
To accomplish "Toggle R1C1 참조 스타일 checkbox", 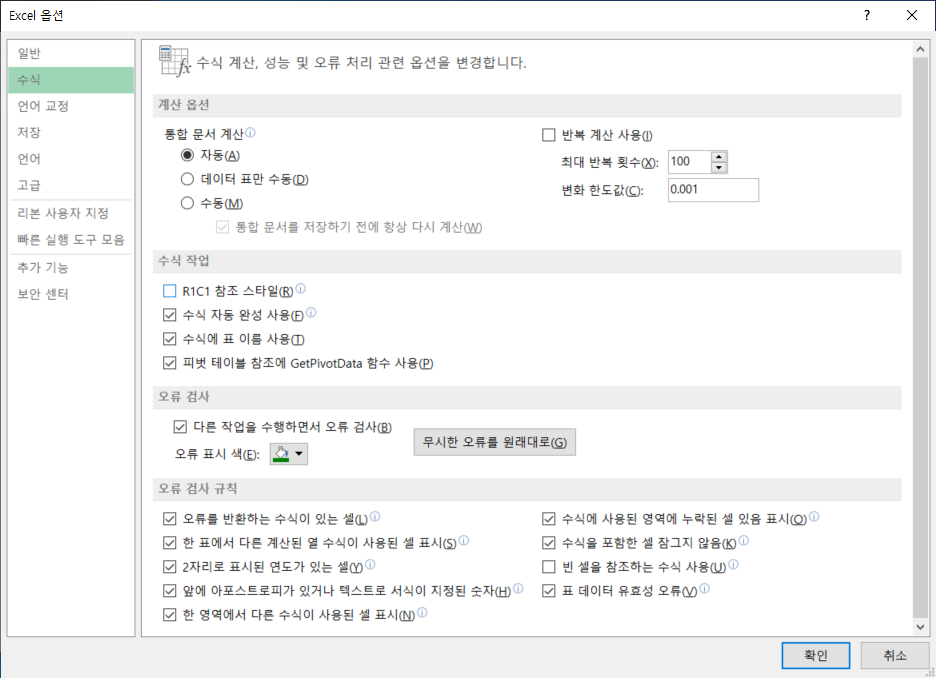I will [170, 291].
